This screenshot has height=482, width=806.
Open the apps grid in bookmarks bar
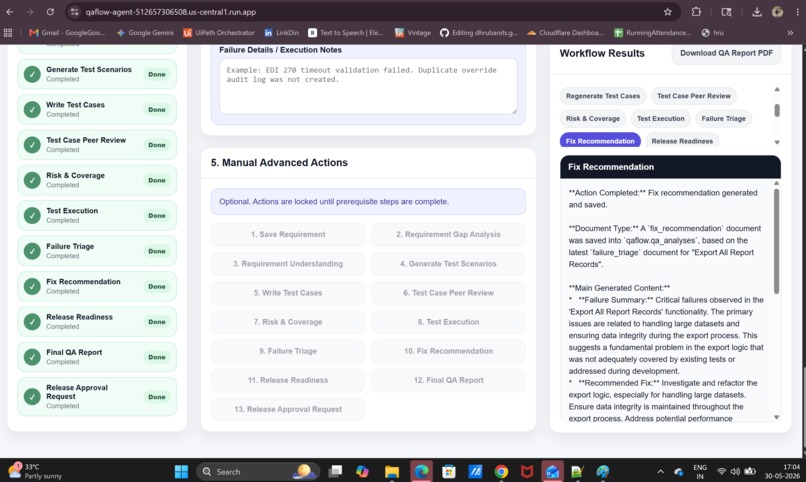point(8,33)
